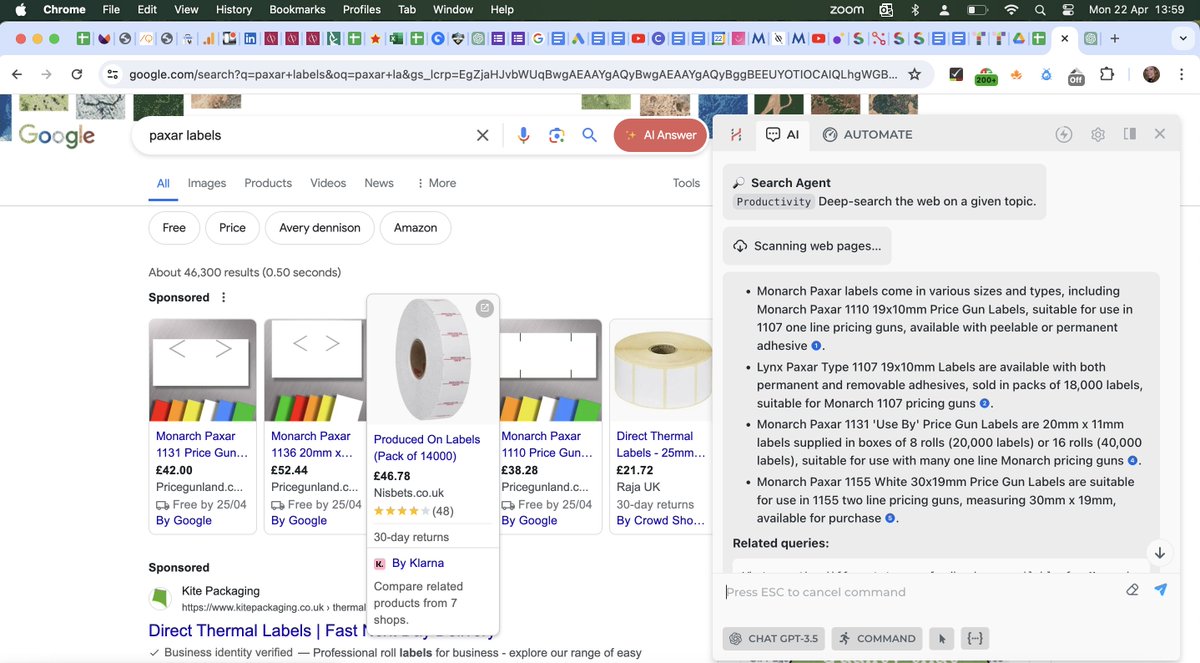This screenshot has height=663, width=1200.
Task: Click By Crowd Sho link under Raja UK
Action: (x=660, y=520)
